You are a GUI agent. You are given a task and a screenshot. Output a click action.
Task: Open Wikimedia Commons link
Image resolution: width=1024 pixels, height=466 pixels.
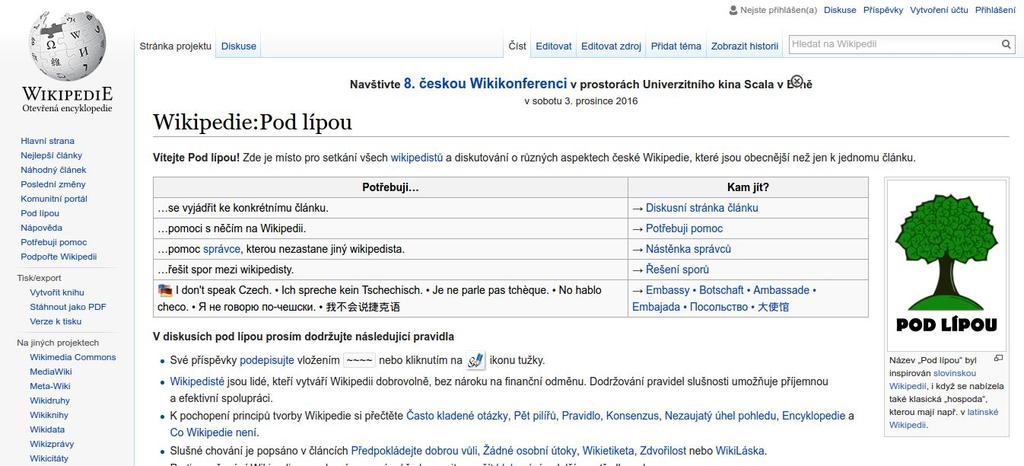coord(72,357)
